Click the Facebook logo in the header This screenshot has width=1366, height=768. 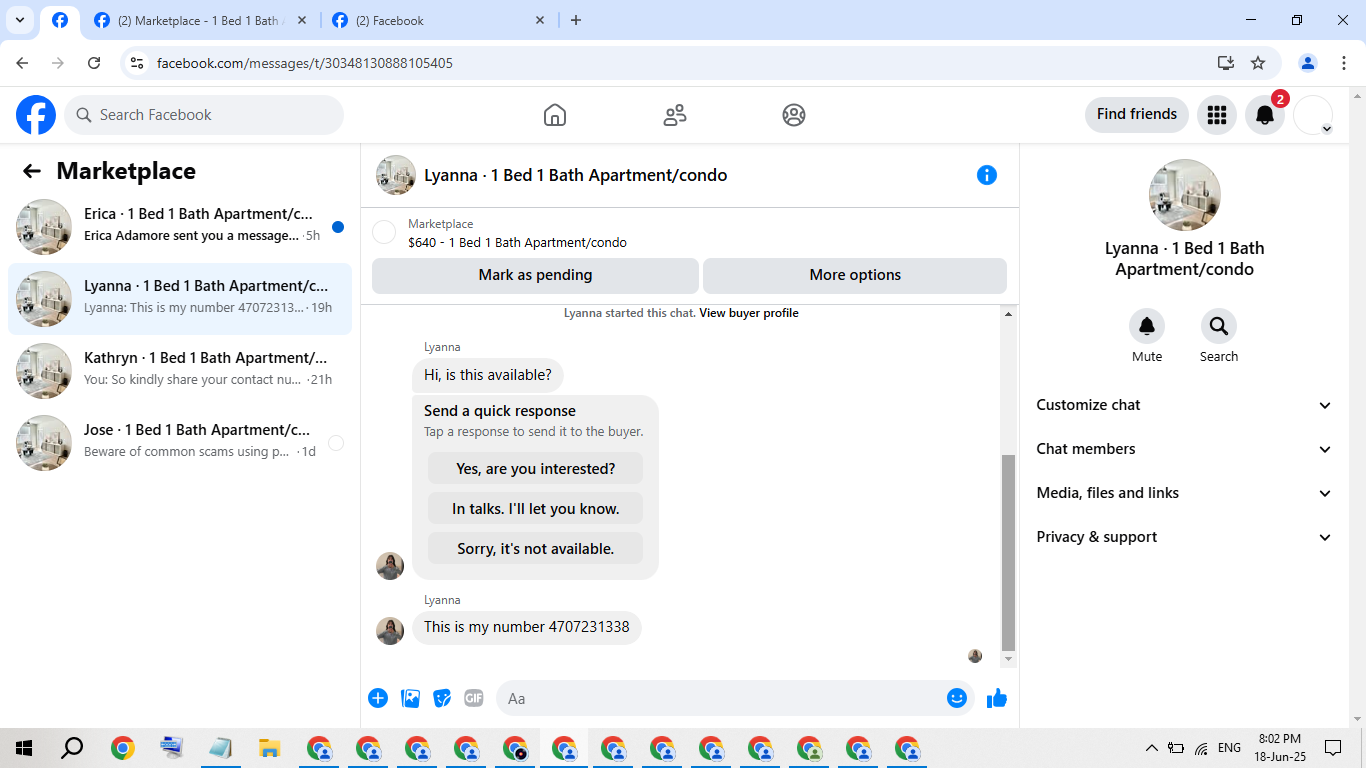pos(36,115)
